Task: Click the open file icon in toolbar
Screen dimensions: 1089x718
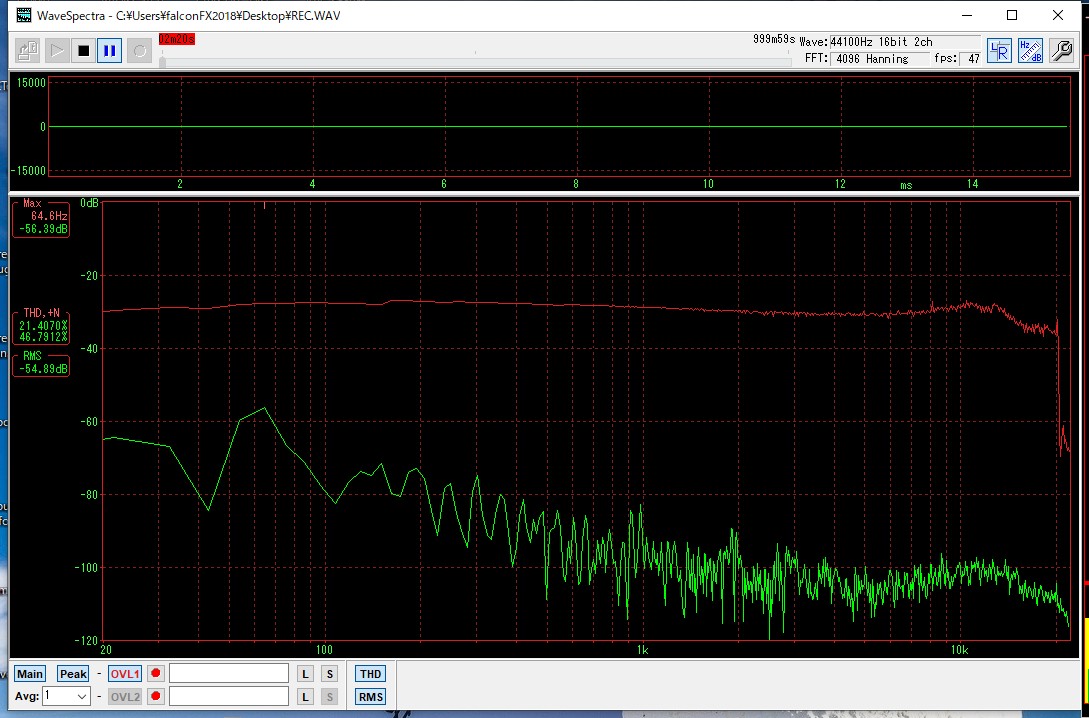Action: pyautogui.click(x=28, y=51)
